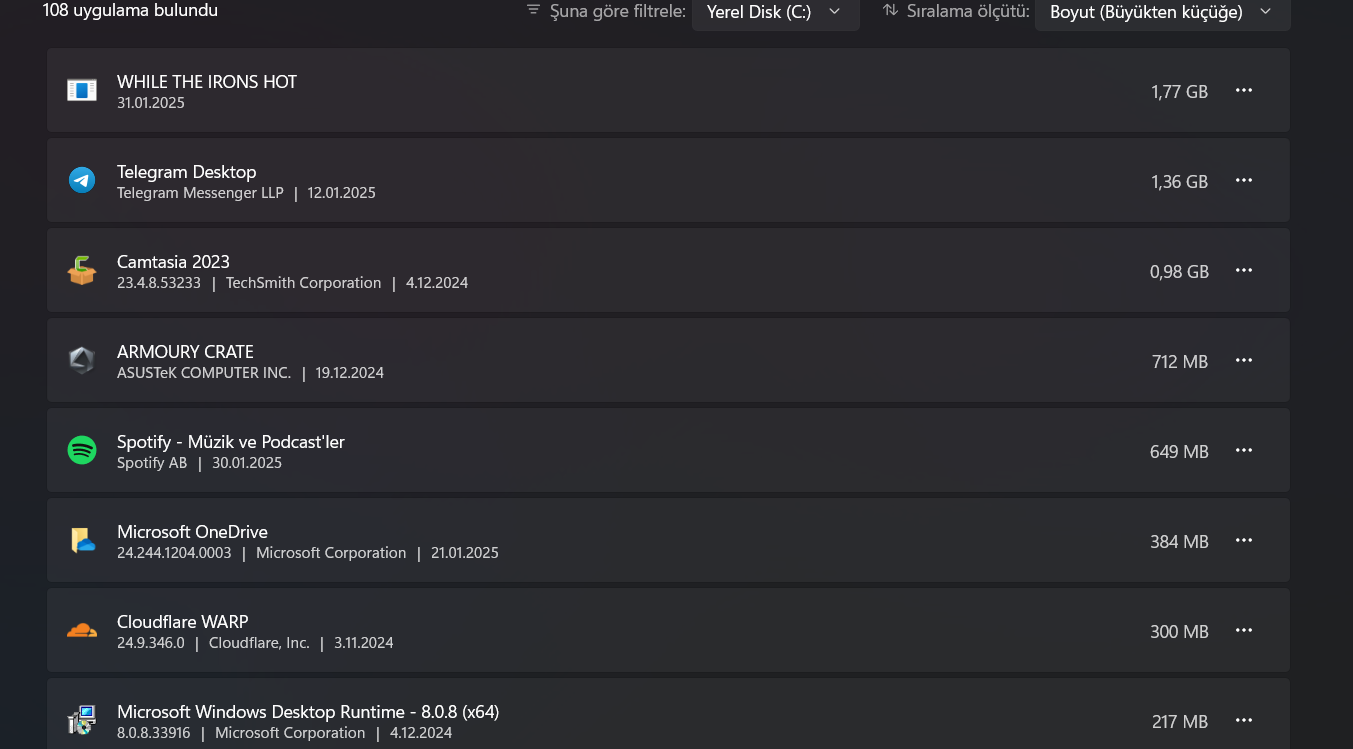Click the Windows Desktop Runtime app icon
Screen dimensions: 1353x749
coord(82,720)
